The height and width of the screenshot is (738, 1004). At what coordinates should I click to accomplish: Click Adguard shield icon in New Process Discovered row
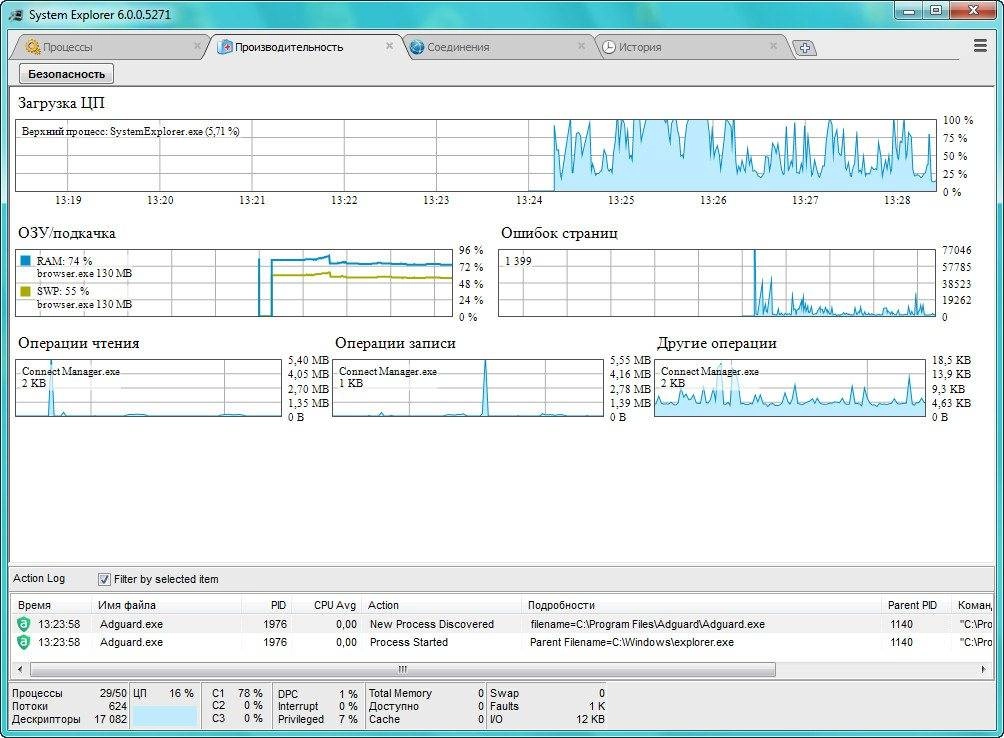coord(24,624)
